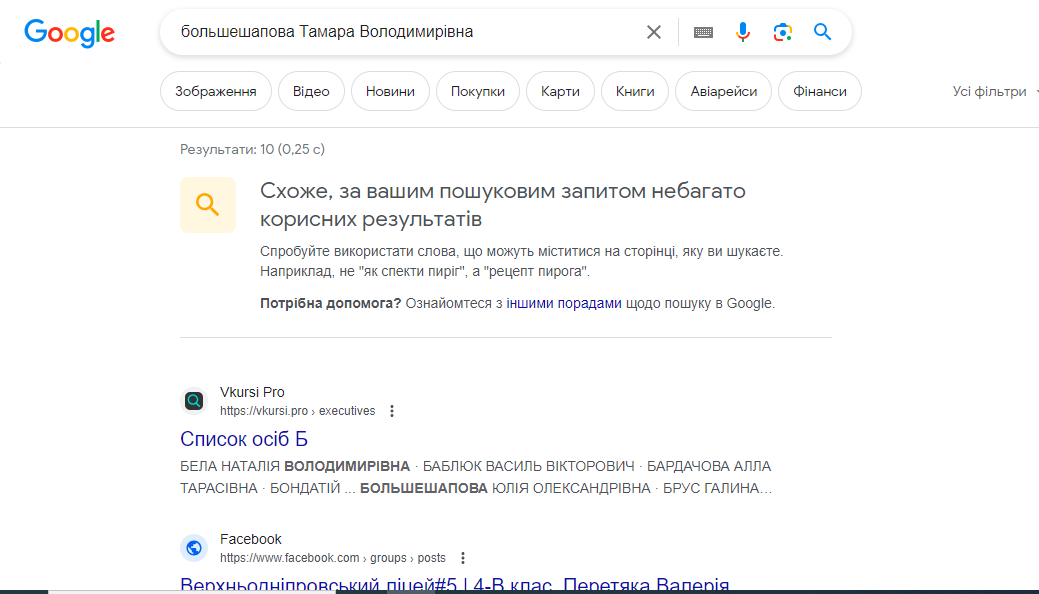Click the Vkursi Pro site favicon

pyautogui.click(x=193, y=400)
